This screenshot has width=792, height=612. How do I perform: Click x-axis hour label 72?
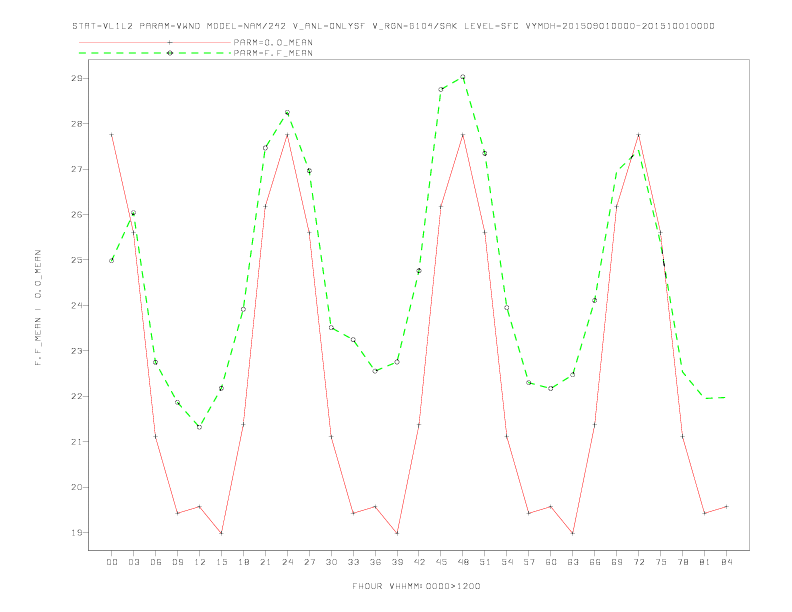(x=639, y=562)
